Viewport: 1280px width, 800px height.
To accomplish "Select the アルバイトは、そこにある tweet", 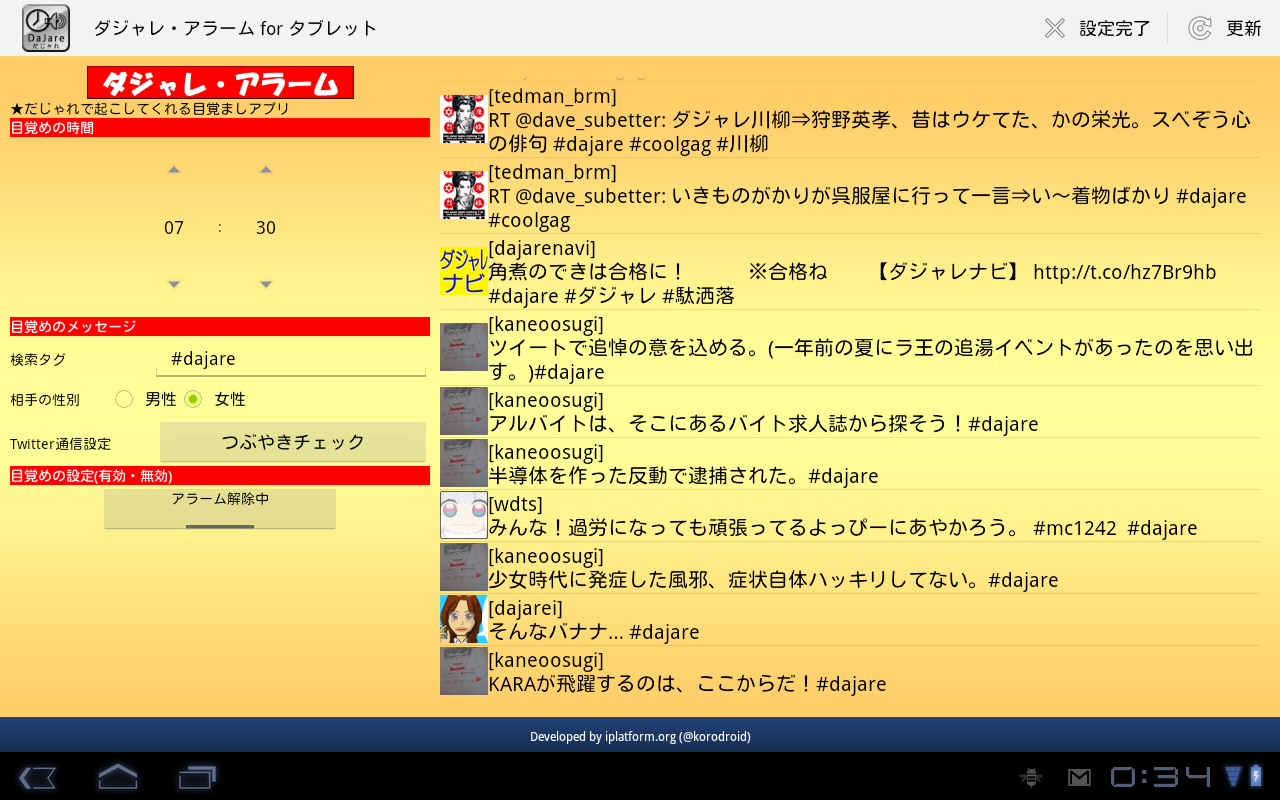I will (x=763, y=424).
